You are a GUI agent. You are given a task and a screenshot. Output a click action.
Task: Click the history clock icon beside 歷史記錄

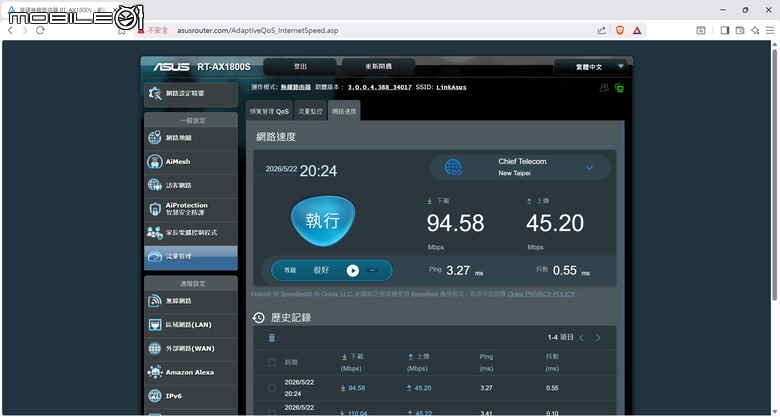click(x=259, y=317)
